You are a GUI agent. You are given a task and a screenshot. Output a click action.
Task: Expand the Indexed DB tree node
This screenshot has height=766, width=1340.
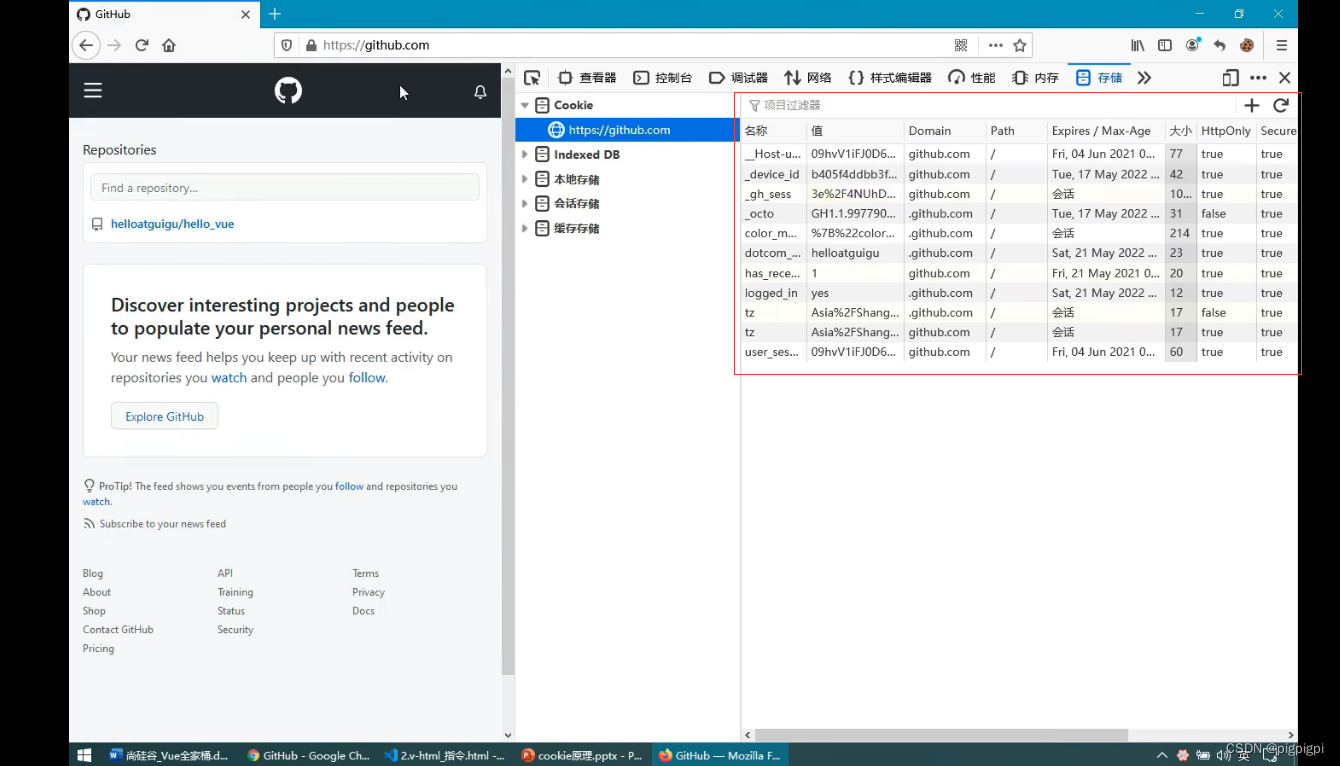(524, 154)
